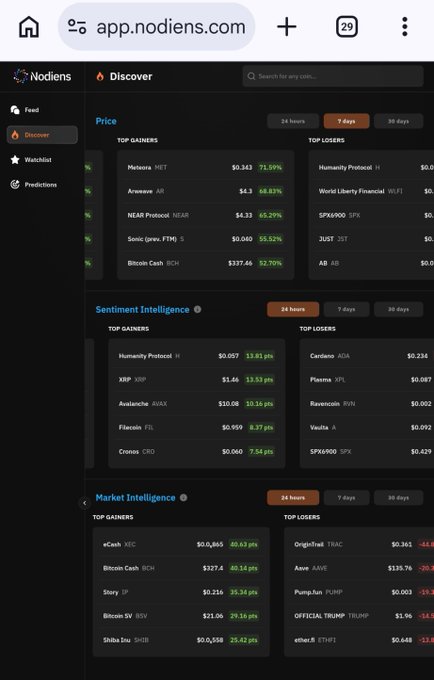The width and height of the screenshot is (434, 680).
Task: Click the Feed chat bubble icon
Action: [15, 110]
